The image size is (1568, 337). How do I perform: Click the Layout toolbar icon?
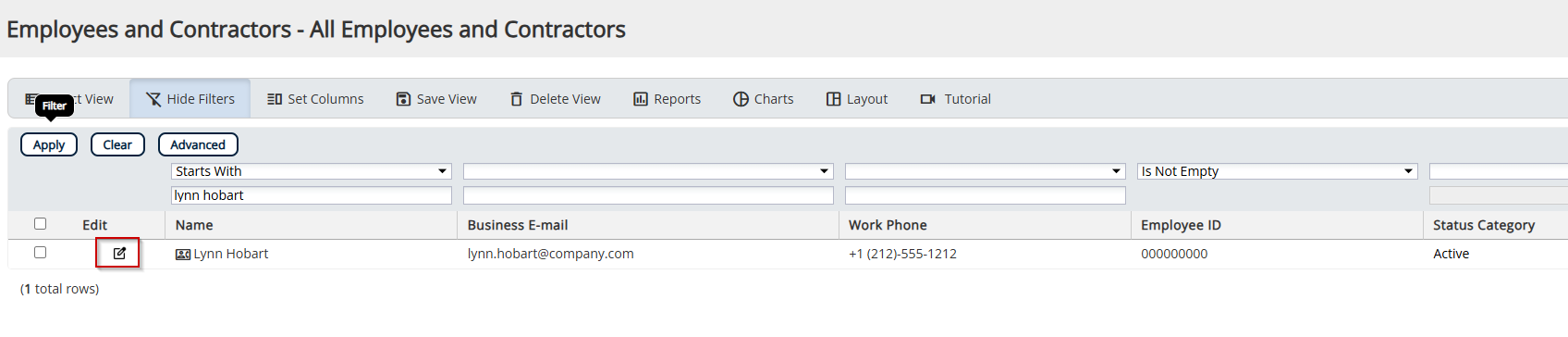click(833, 99)
